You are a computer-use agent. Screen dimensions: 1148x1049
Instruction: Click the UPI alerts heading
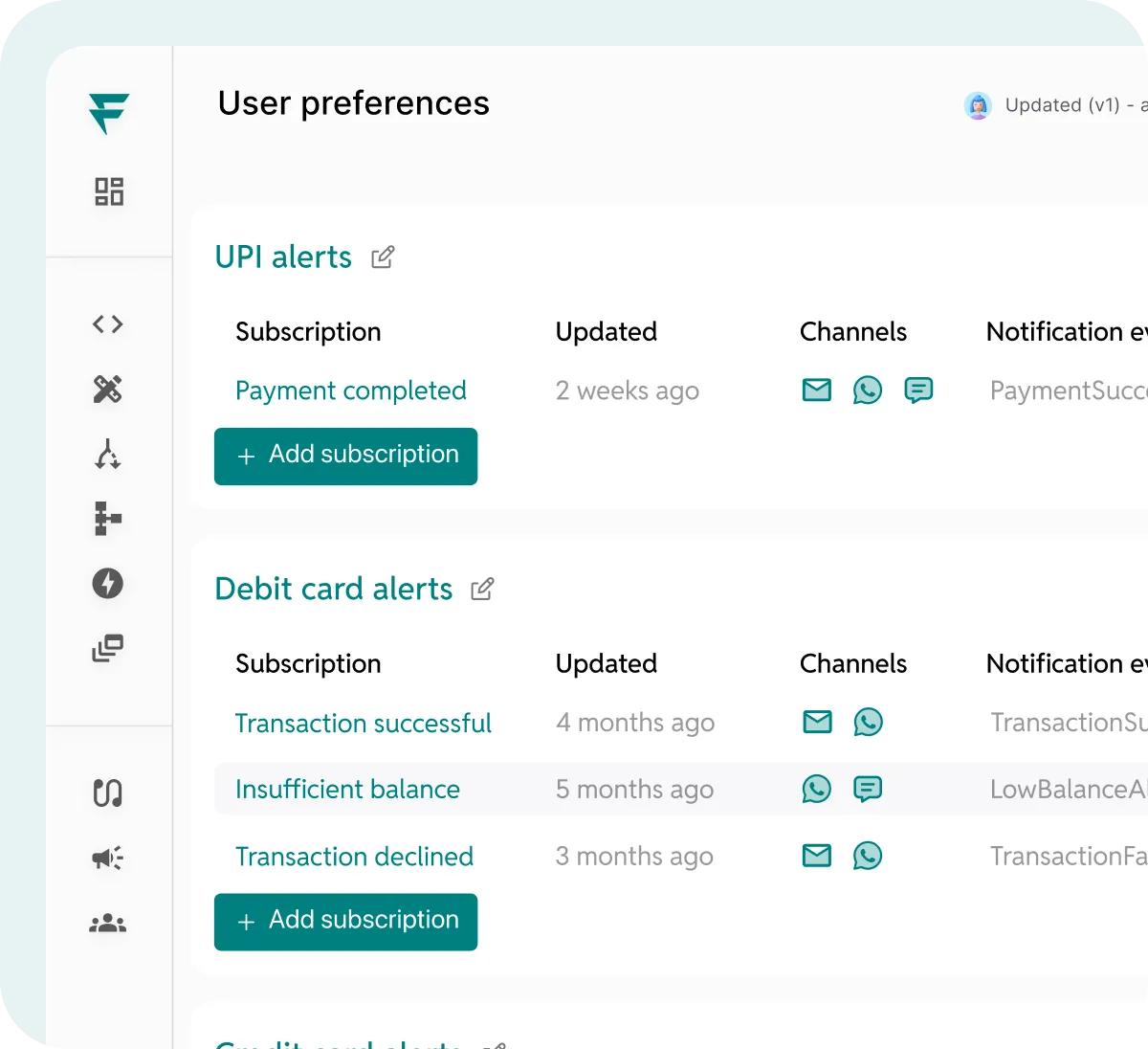(283, 257)
